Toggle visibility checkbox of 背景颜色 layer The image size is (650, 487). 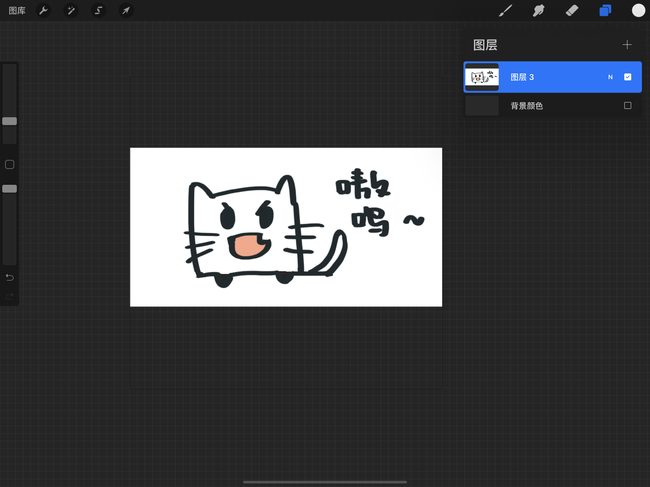pos(627,105)
